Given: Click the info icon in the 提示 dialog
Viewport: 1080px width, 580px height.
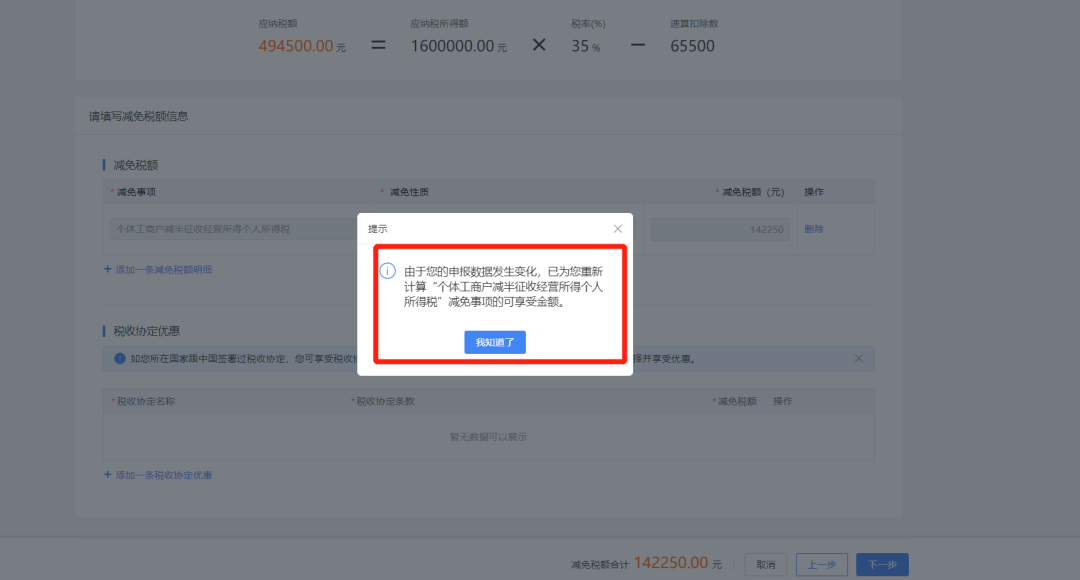Looking at the screenshot, I should [x=388, y=271].
